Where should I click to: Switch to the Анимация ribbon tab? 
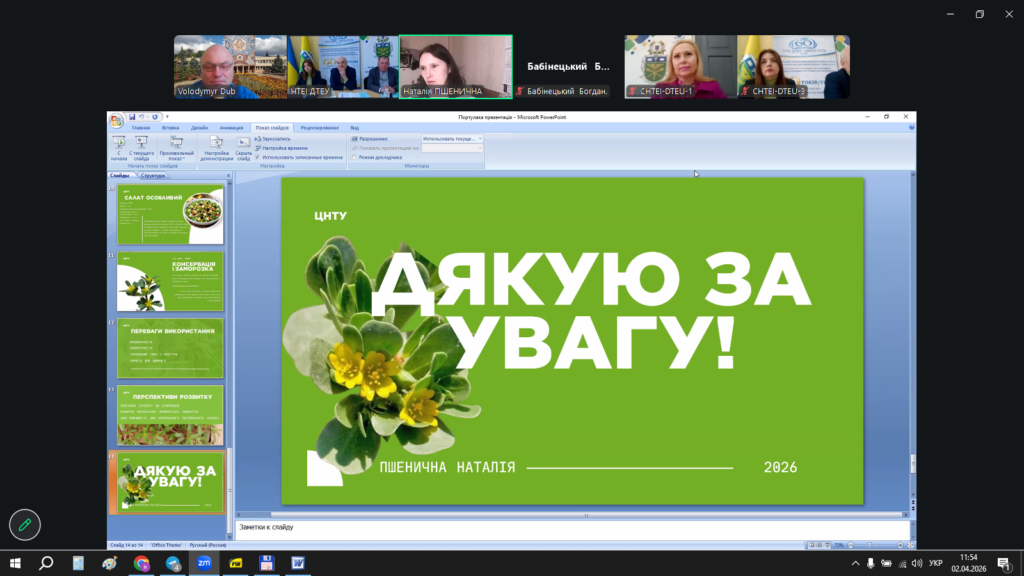click(231, 128)
